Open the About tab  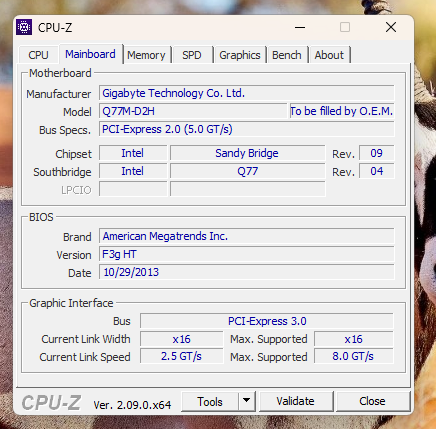(x=329, y=55)
